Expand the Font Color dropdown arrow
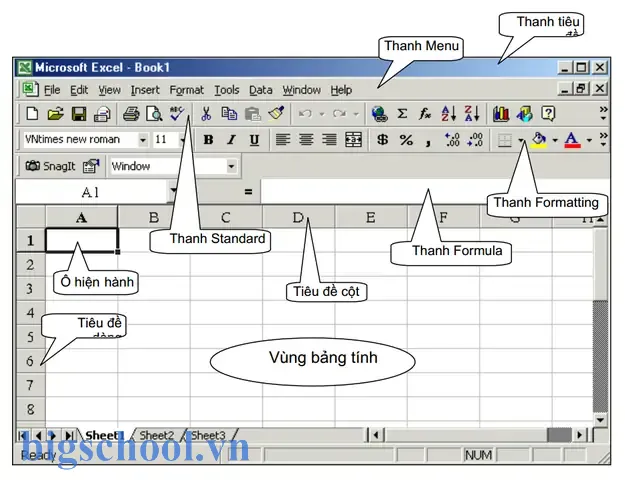This screenshot has width=625, height=480. 589,140
